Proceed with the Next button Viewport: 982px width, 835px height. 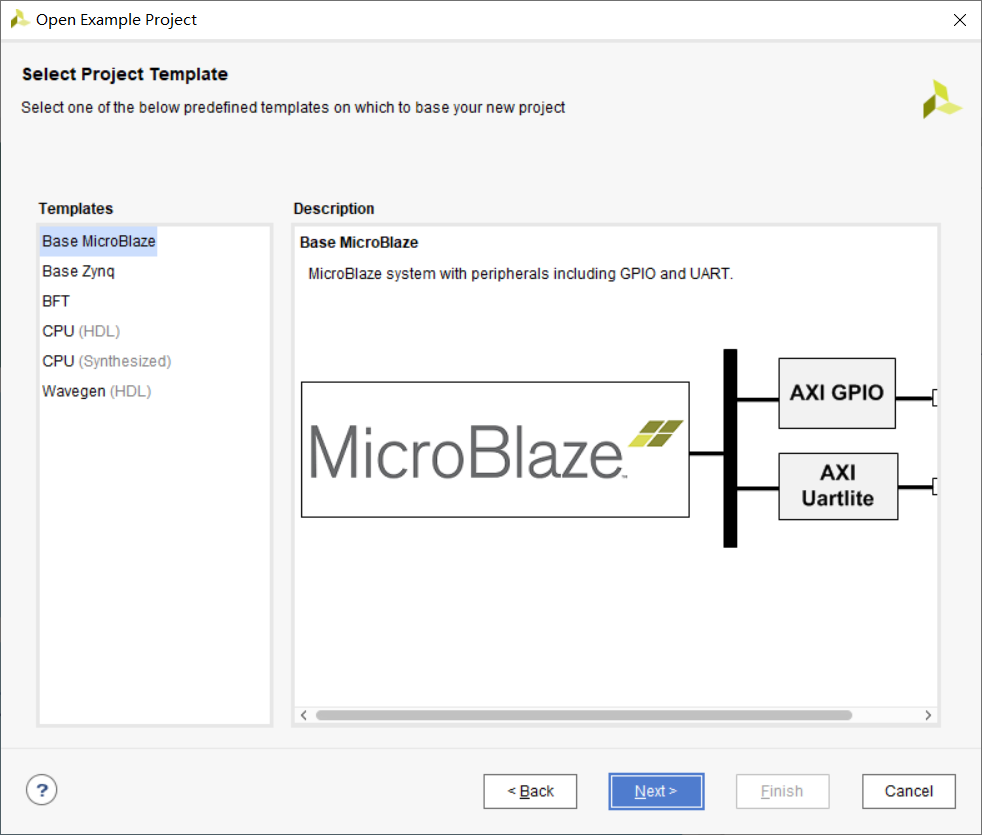tap(656, 791)
